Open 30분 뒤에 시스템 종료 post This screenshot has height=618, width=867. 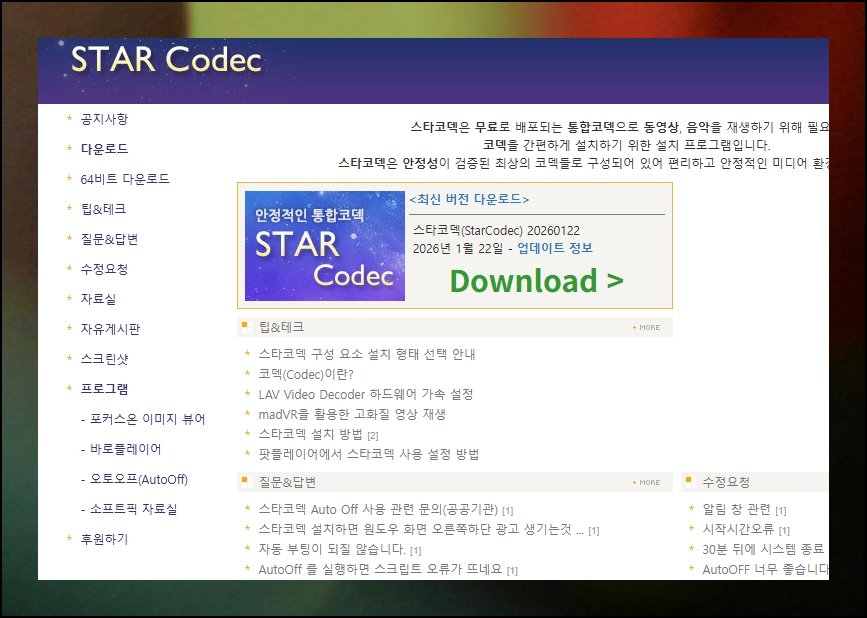(x=763, y=549)
